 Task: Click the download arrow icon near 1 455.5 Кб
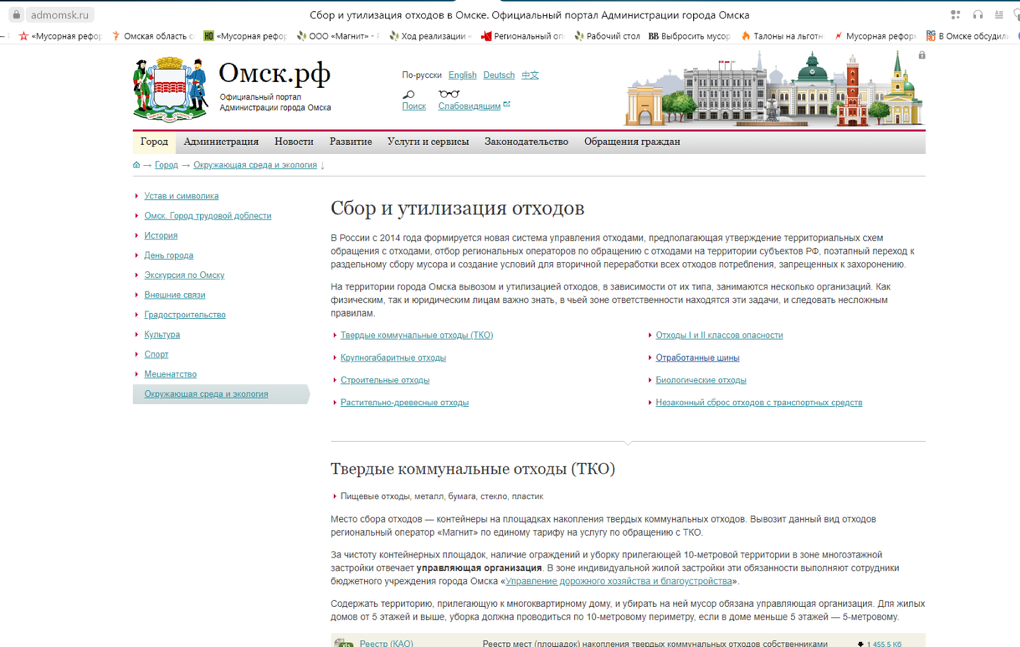860,644
